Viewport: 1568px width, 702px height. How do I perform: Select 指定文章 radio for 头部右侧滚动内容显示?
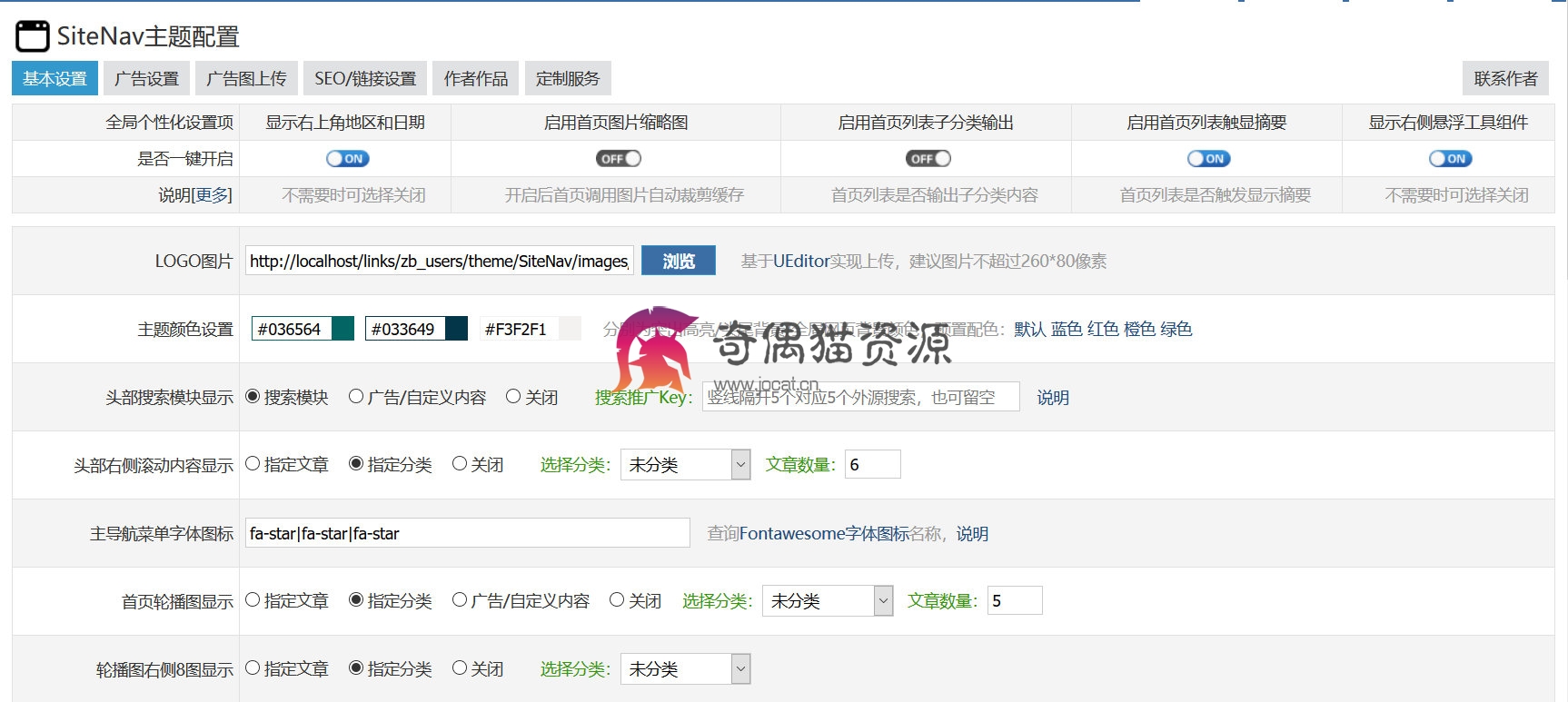tap(253, 464)
